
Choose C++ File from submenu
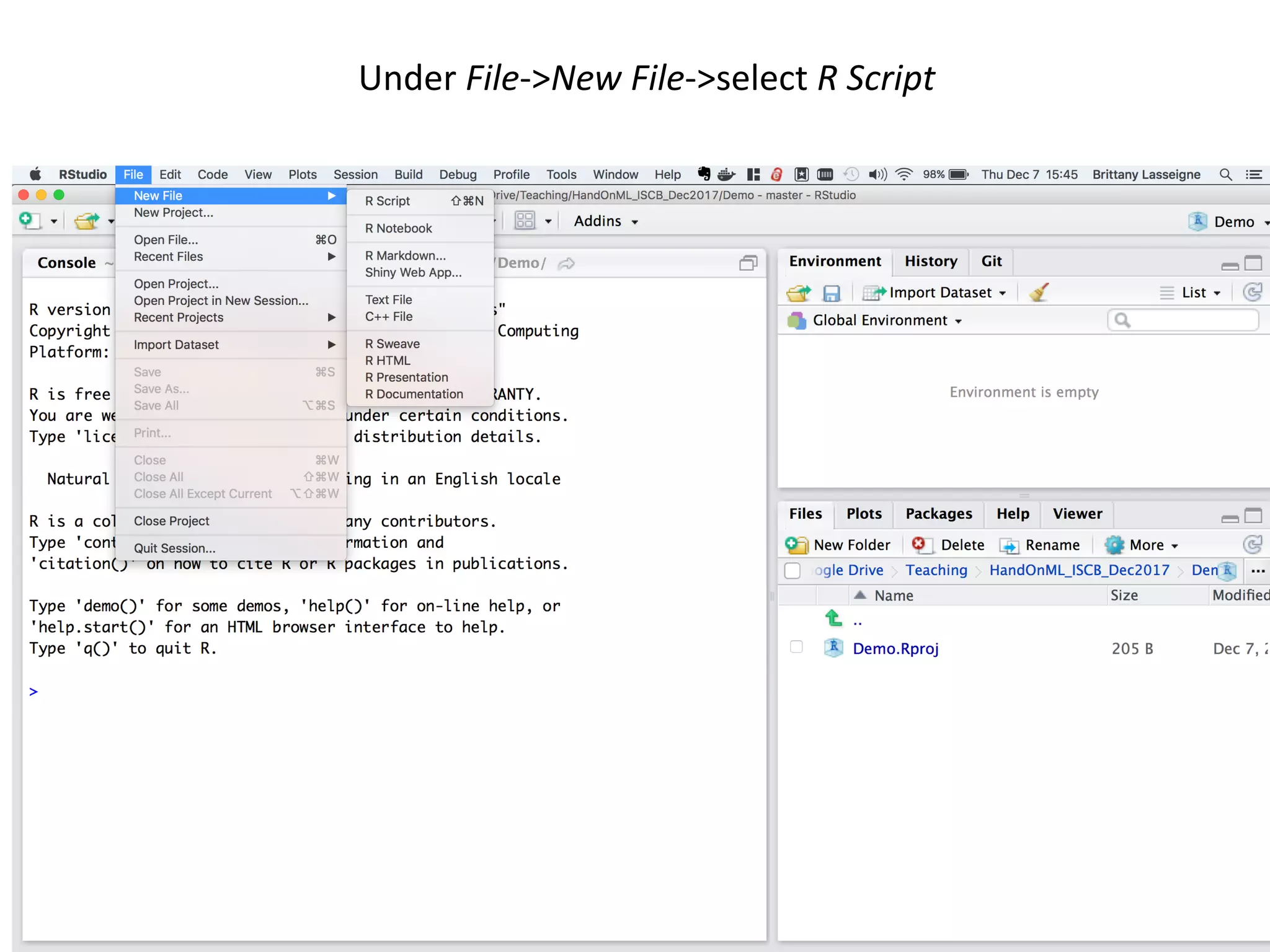click(x=420, y=316)
